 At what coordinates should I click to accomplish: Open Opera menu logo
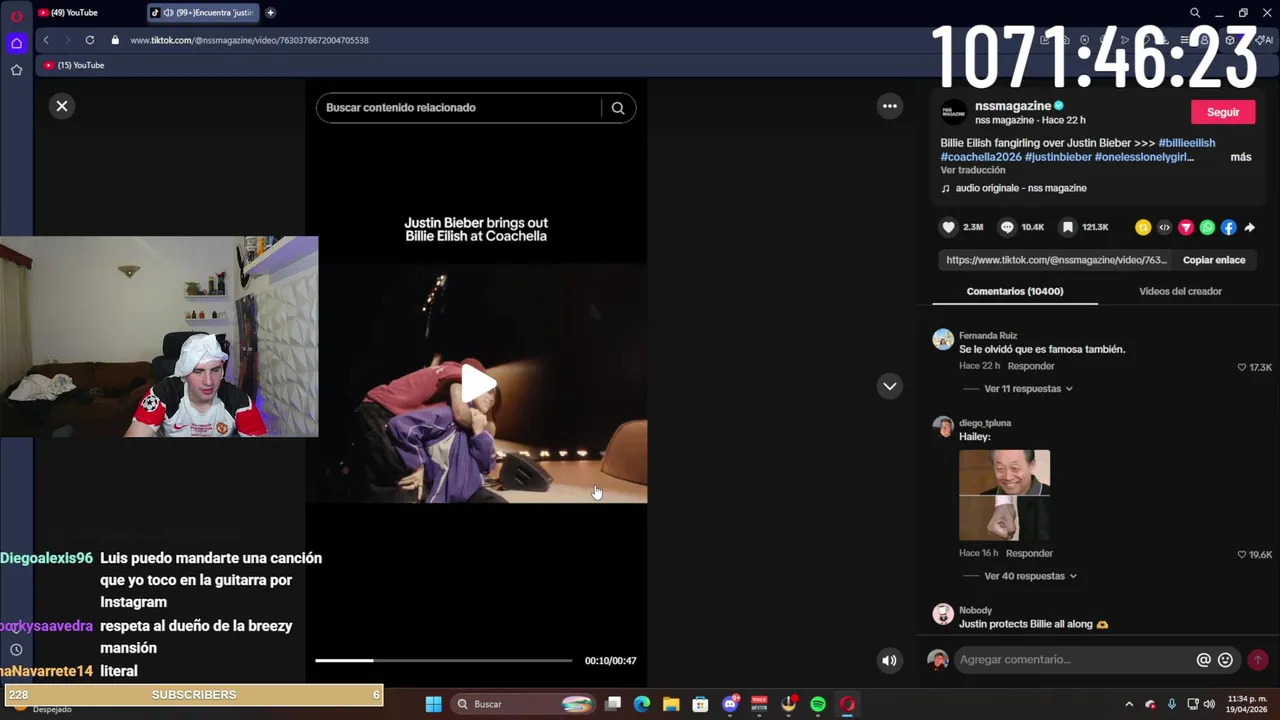tap(16, 15)
